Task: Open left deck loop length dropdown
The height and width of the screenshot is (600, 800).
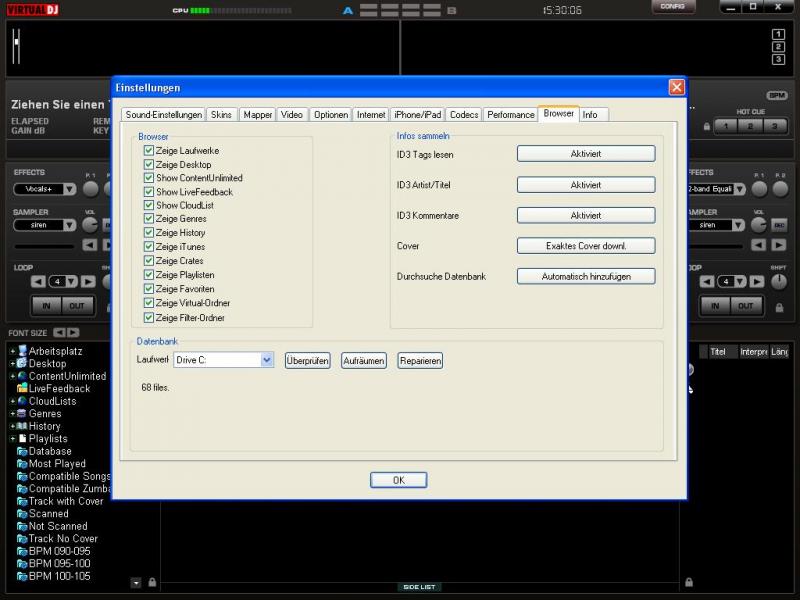Action: 71,282
